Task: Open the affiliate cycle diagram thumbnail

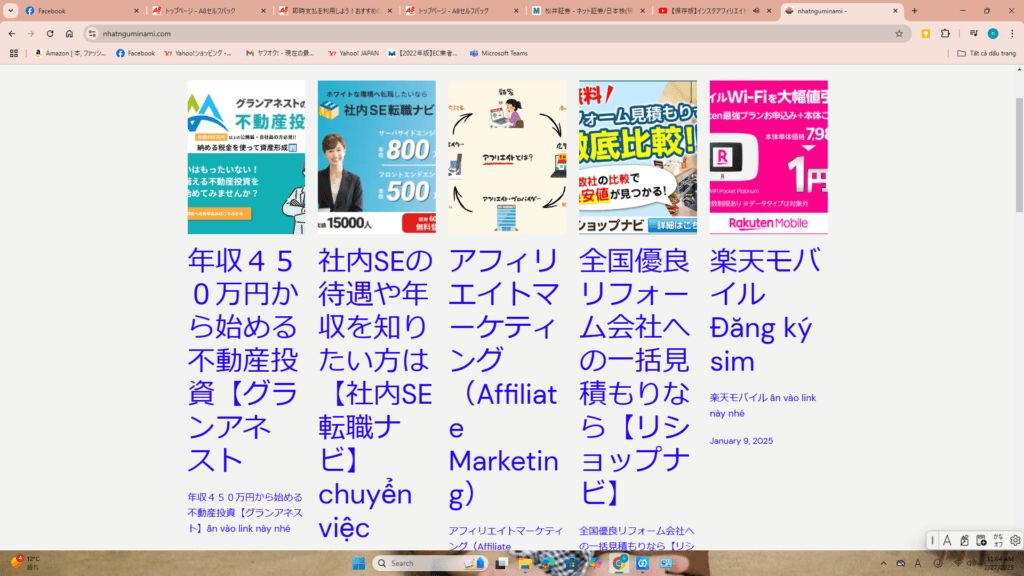Action: [x=507, y=157]
